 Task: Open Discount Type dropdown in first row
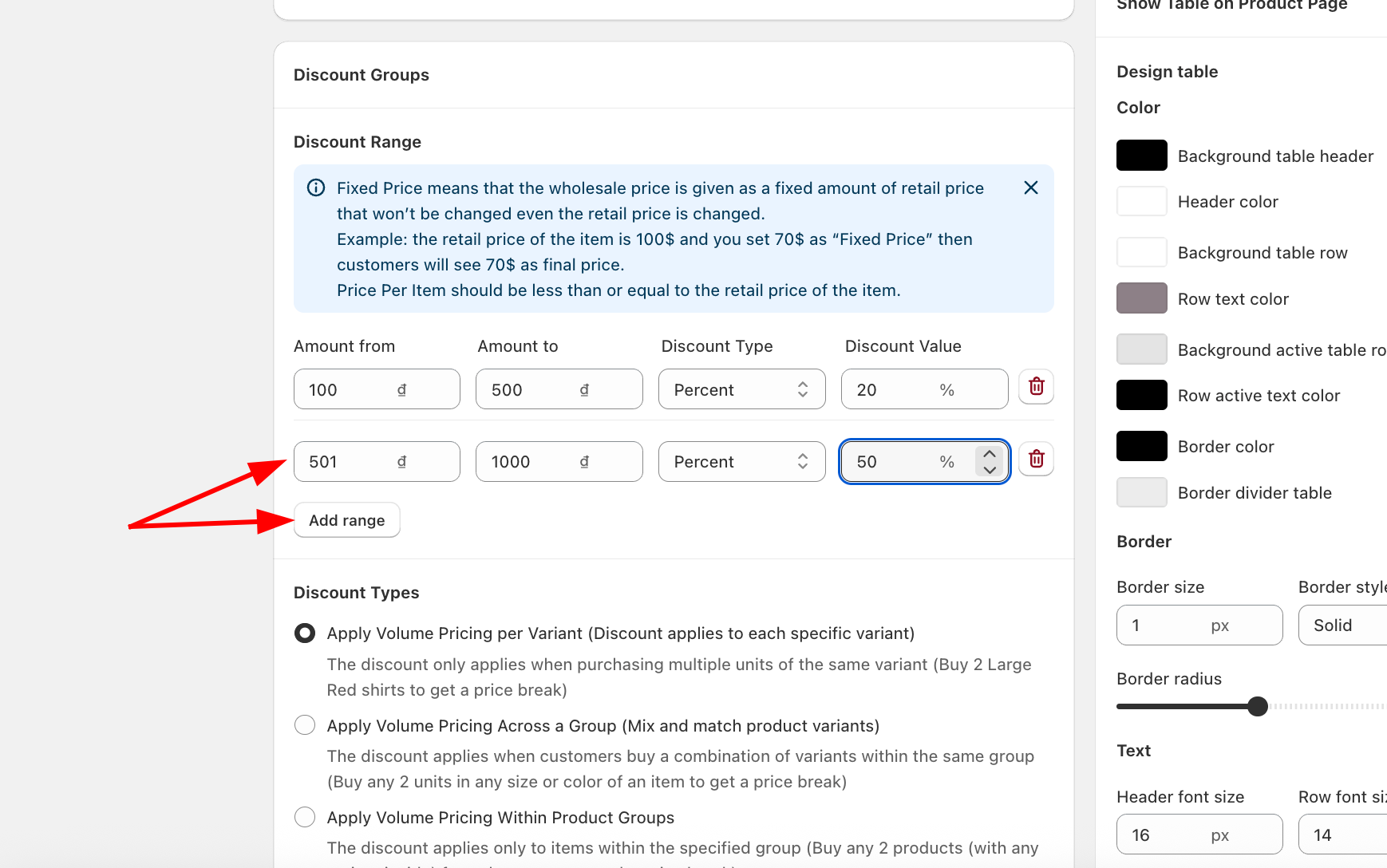(741, 389)
